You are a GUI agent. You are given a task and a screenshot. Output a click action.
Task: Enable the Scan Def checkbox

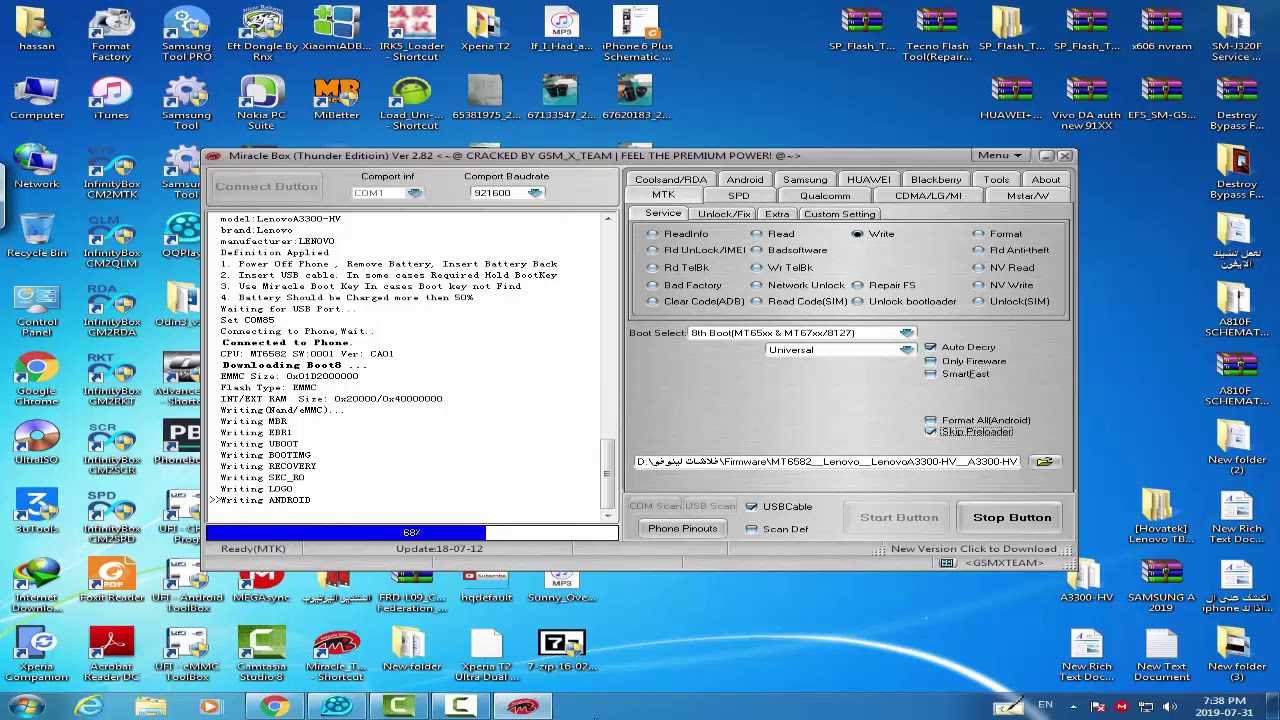[751, 529]
